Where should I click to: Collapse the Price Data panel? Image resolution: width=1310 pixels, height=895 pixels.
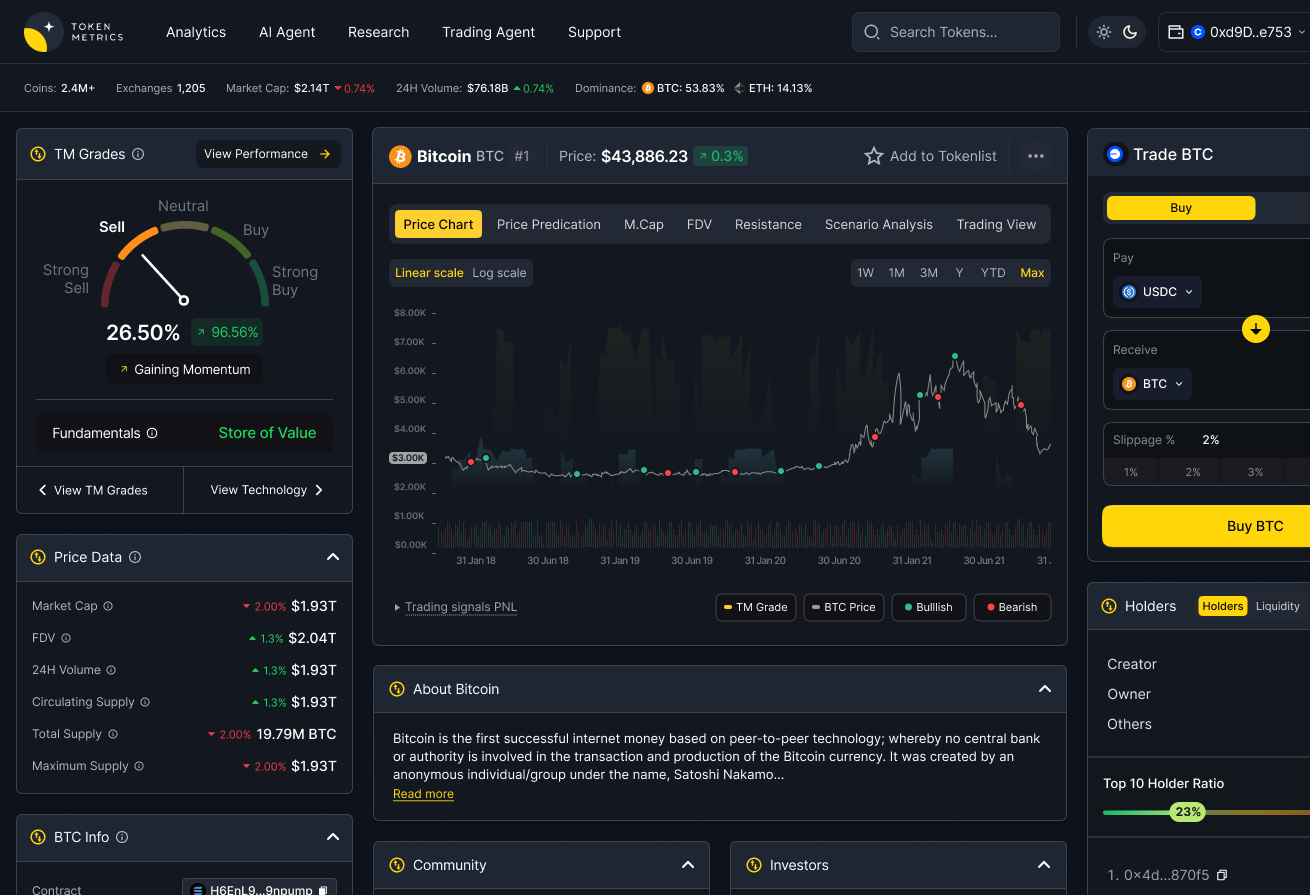point(333,557)
